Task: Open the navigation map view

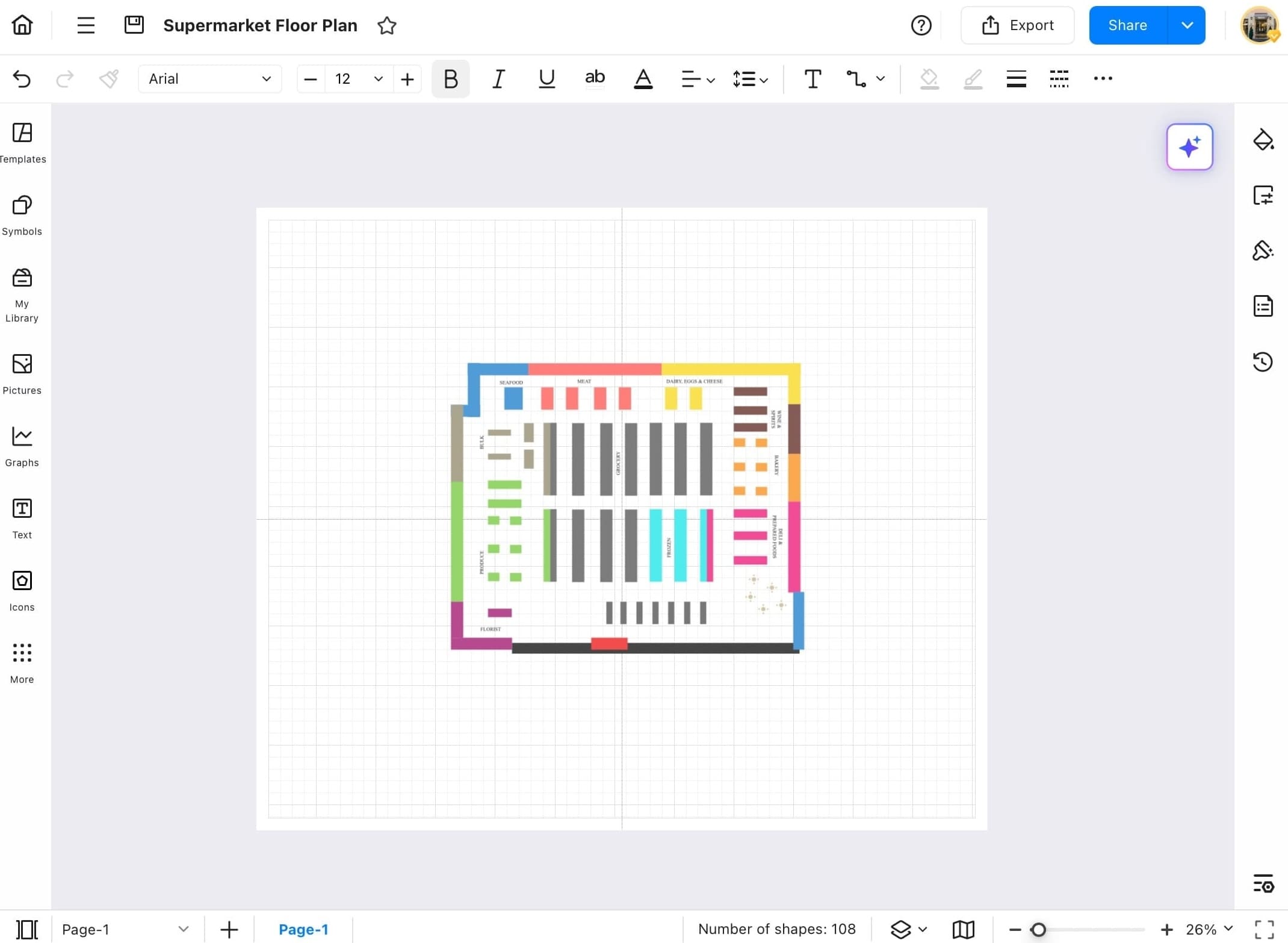Action: [962, 929]
